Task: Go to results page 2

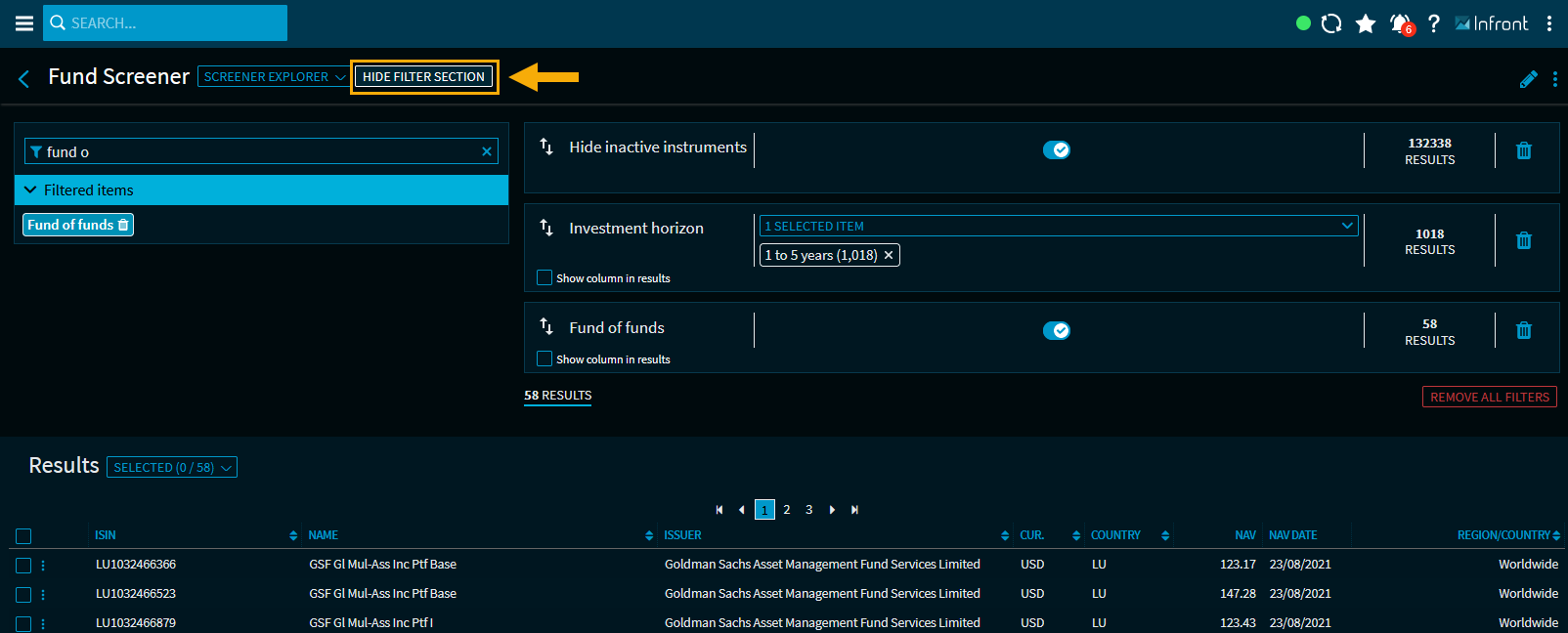Action: pos(787,509)
